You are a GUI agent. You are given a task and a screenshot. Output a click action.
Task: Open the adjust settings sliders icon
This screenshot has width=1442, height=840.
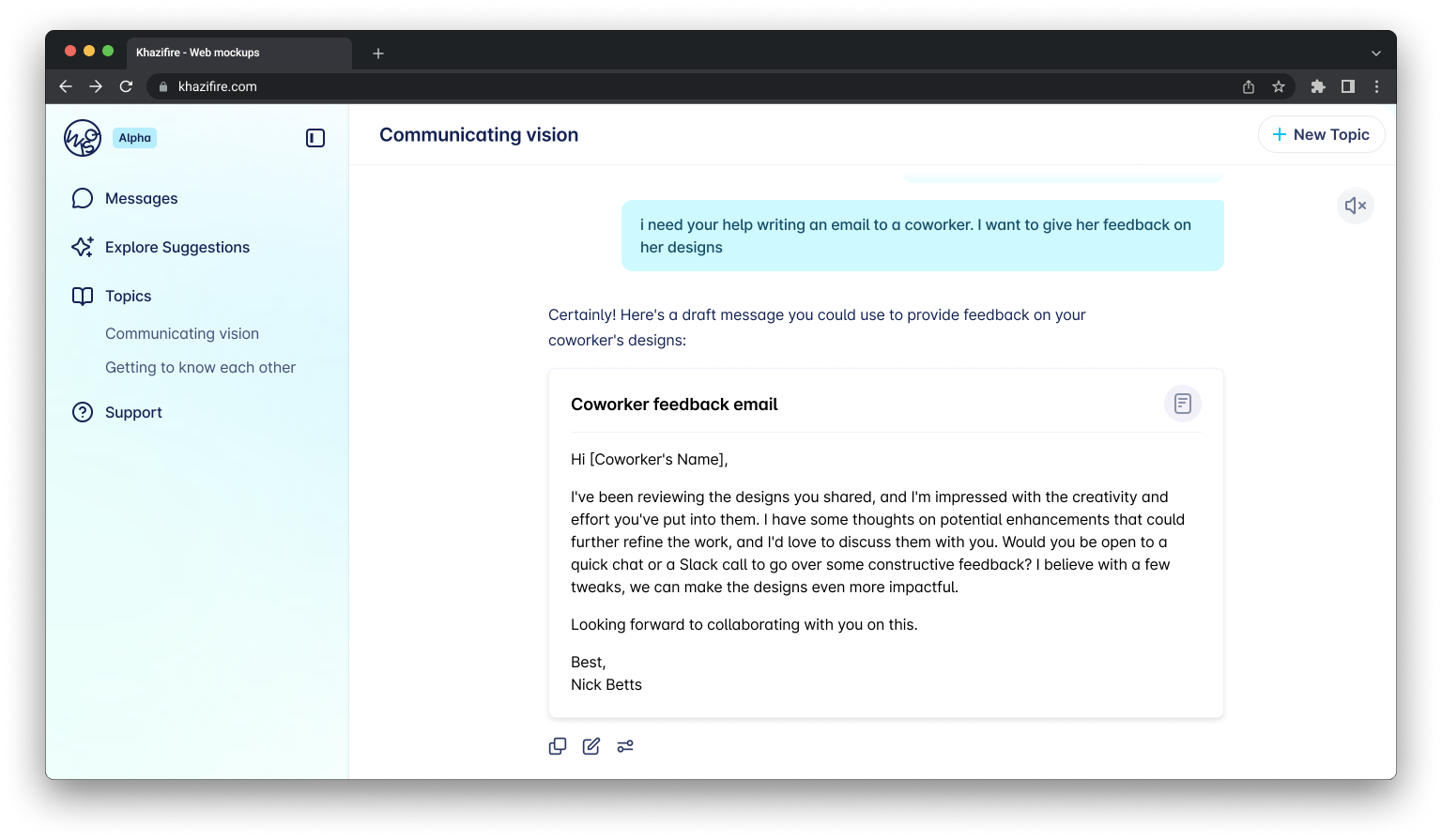(625, 746)
